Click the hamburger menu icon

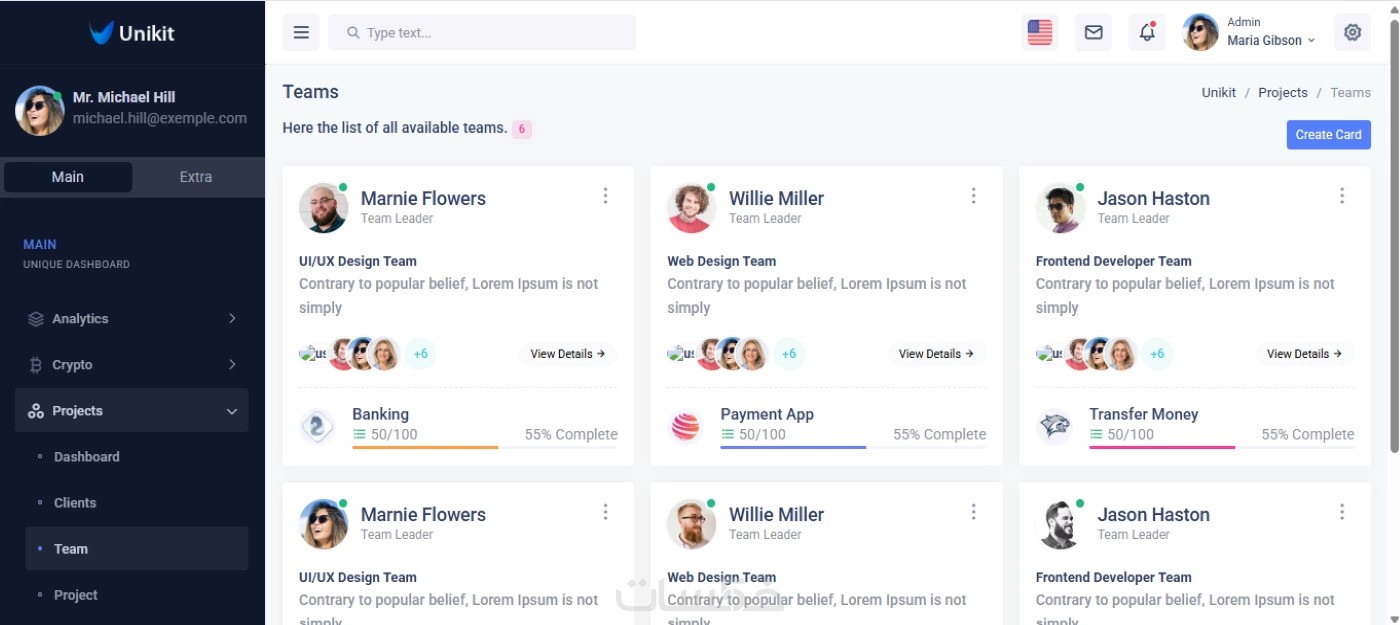[x=301, y=33]
